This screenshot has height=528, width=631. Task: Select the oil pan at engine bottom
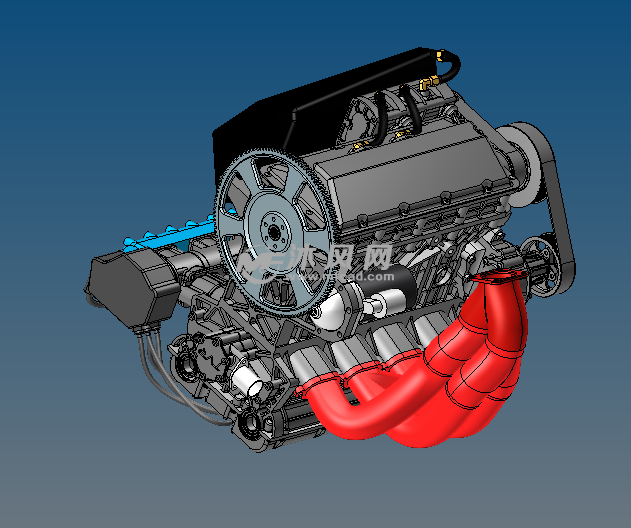[x=290, y=420]
